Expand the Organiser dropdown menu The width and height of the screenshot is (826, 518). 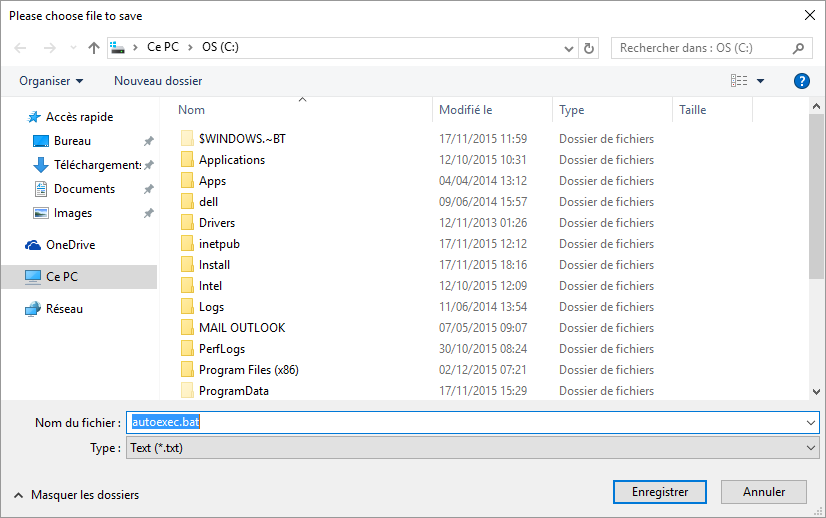(x=51, y=81)
